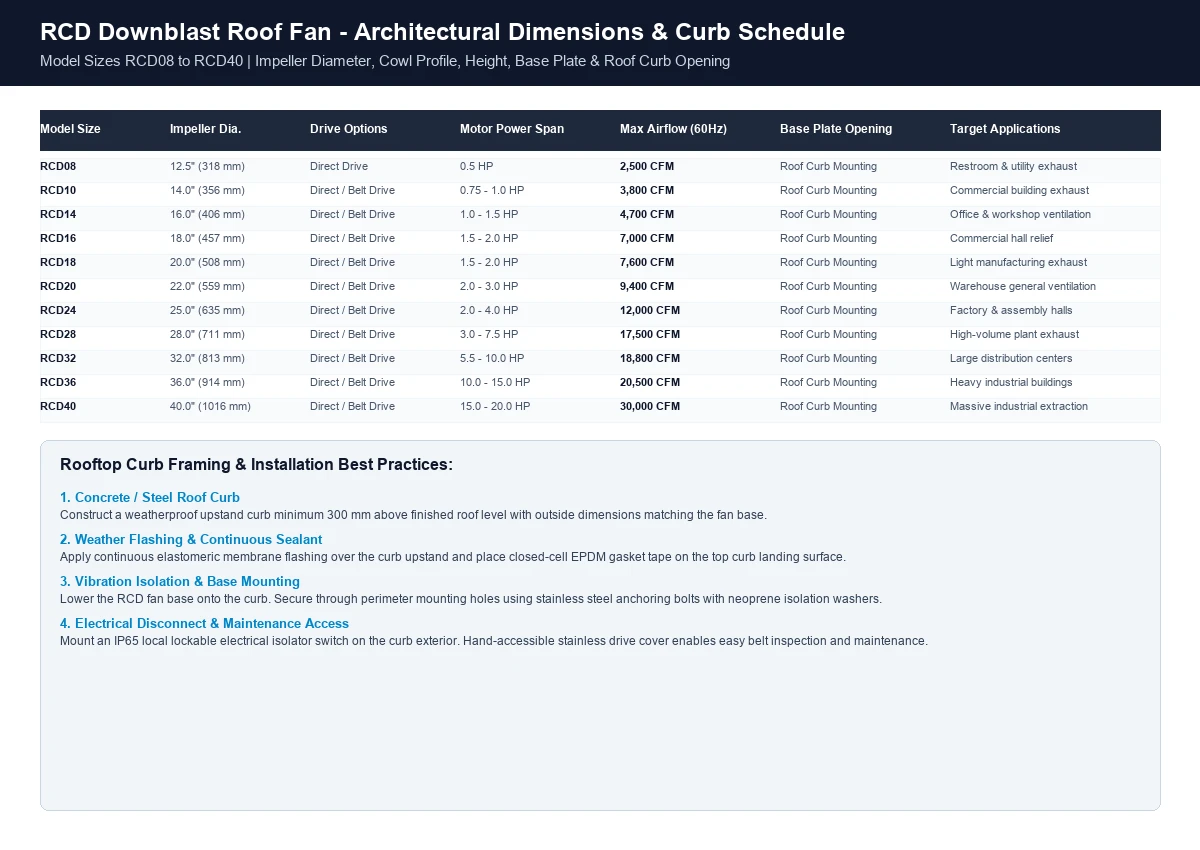
Task: Click the 2.0 - 3.0 HP motor value
Action: point(489,286)
